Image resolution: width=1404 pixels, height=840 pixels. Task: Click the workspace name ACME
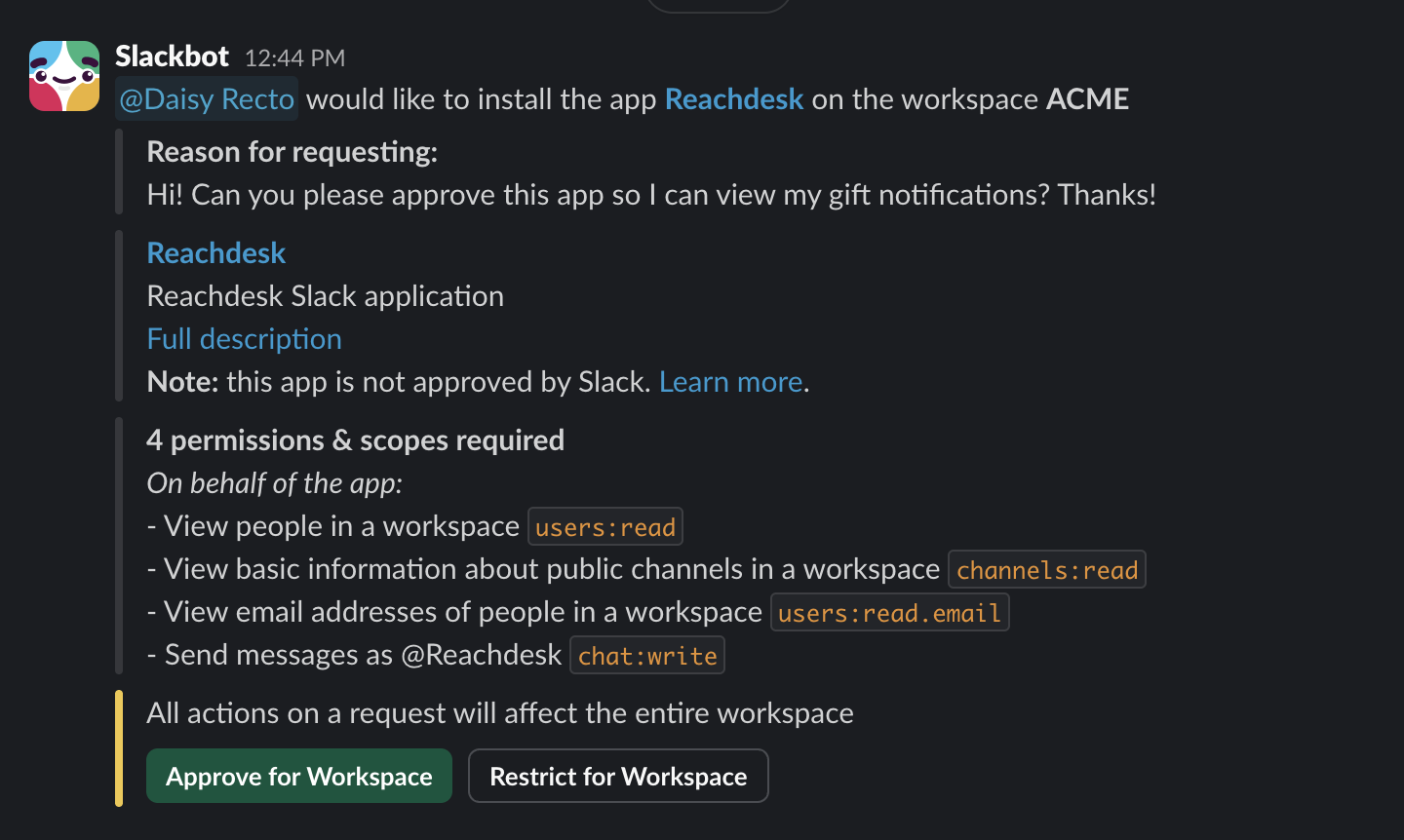point(1088,99)
